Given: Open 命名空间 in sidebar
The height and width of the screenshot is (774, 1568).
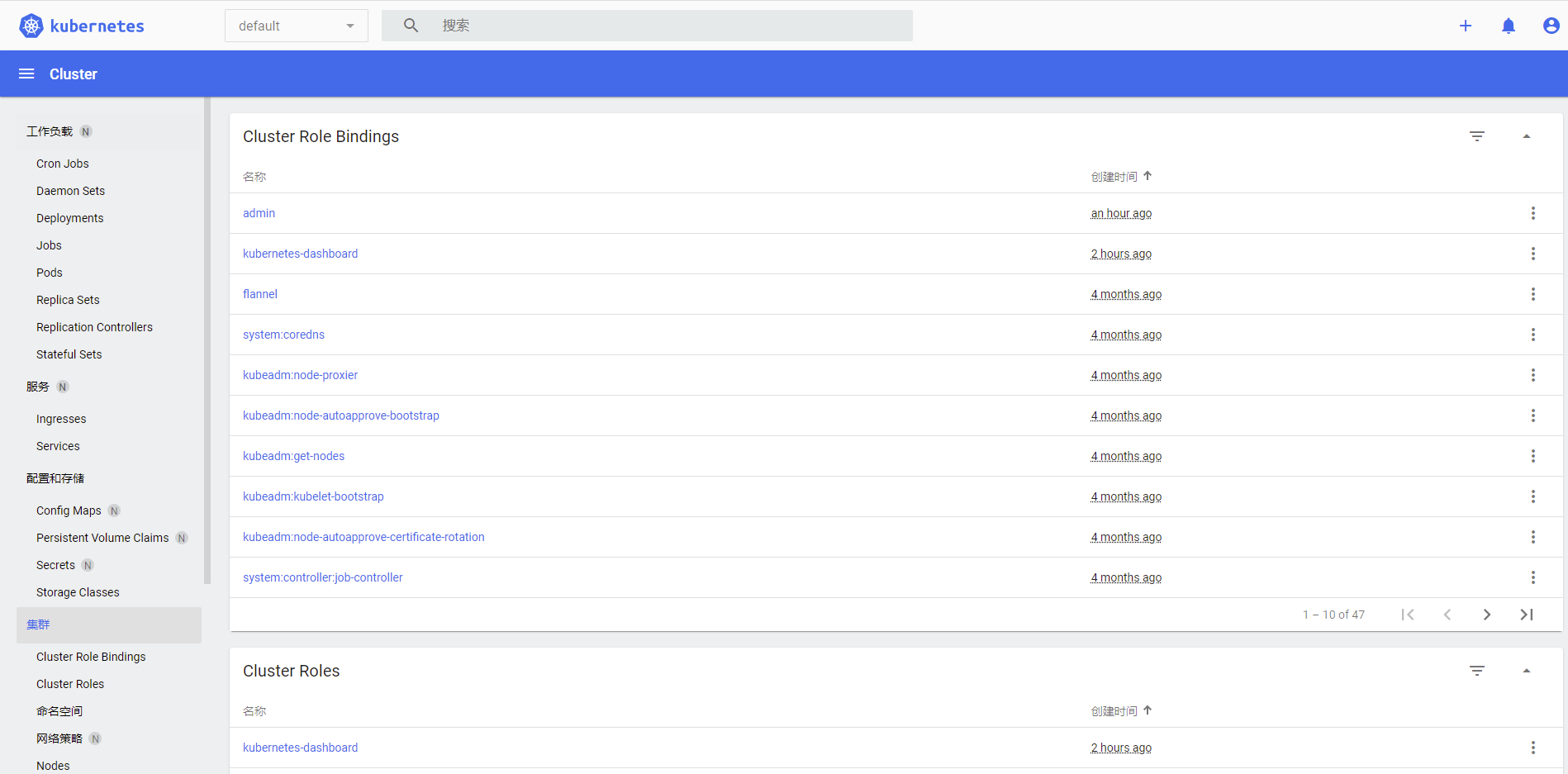Looking at the screenshot, I should 59,711.
